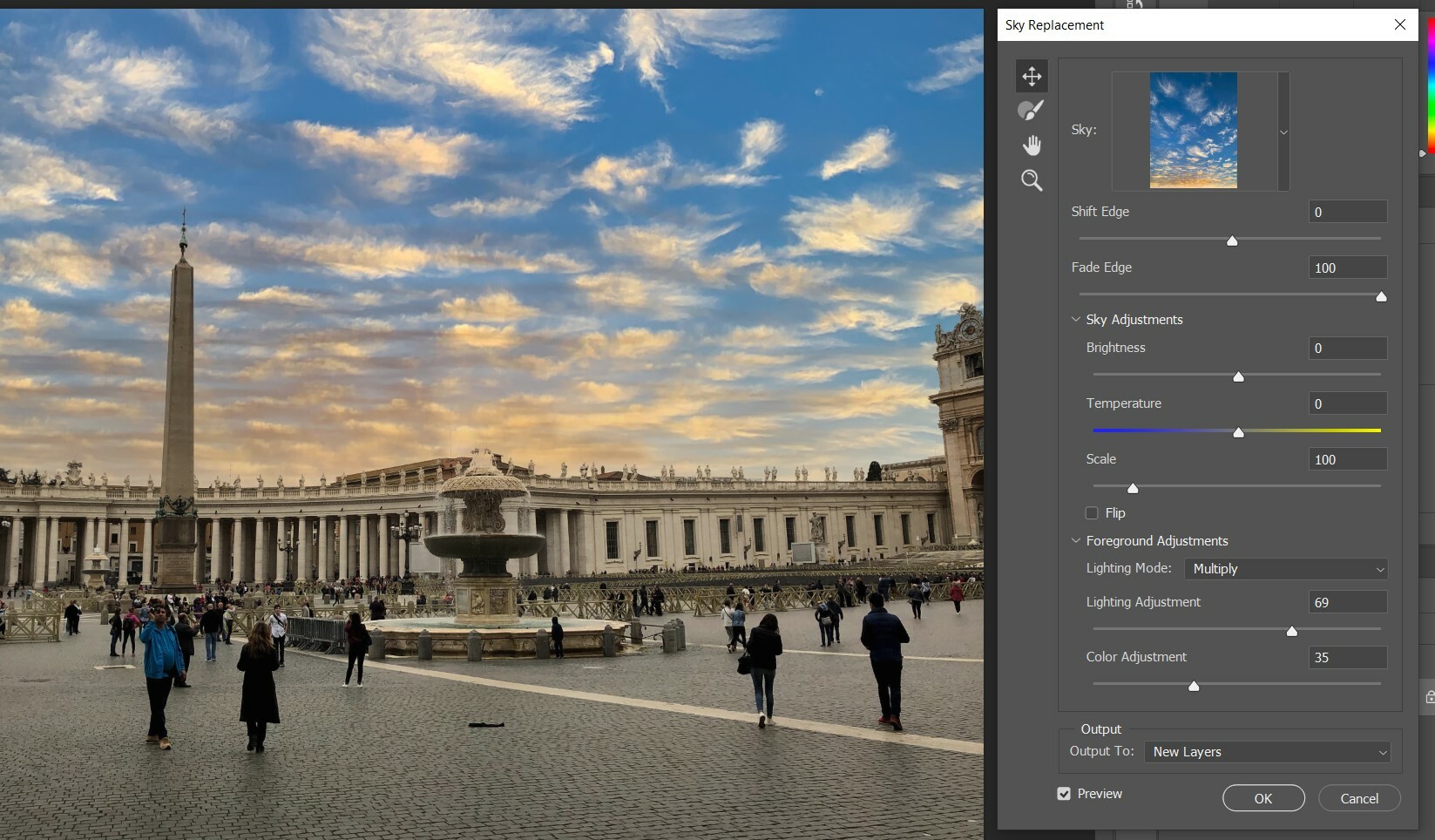Image resolution: width=1435 pixels, height=840 pixels.
Task: Click the Shift Edge value field
Action: coord(1347,212)
